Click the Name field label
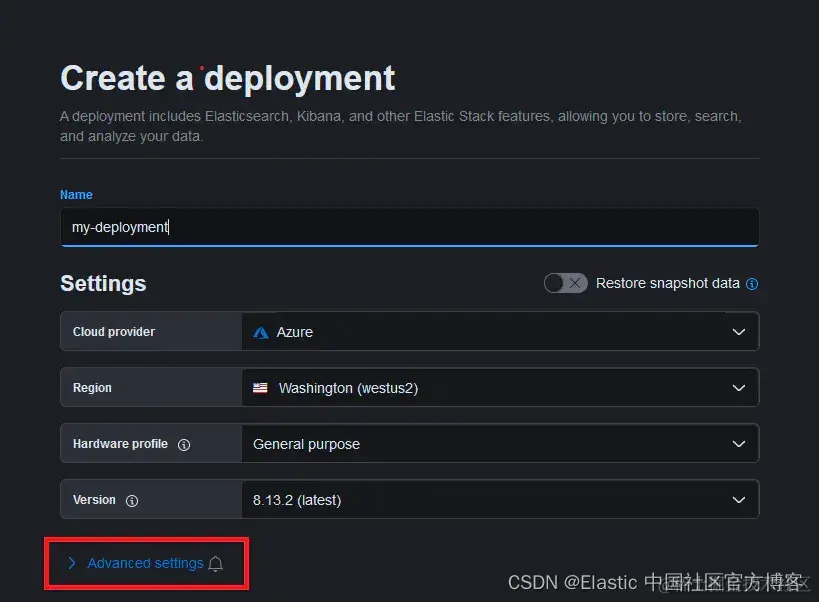Viewport: 819px width, 602px height. point(76,195)
